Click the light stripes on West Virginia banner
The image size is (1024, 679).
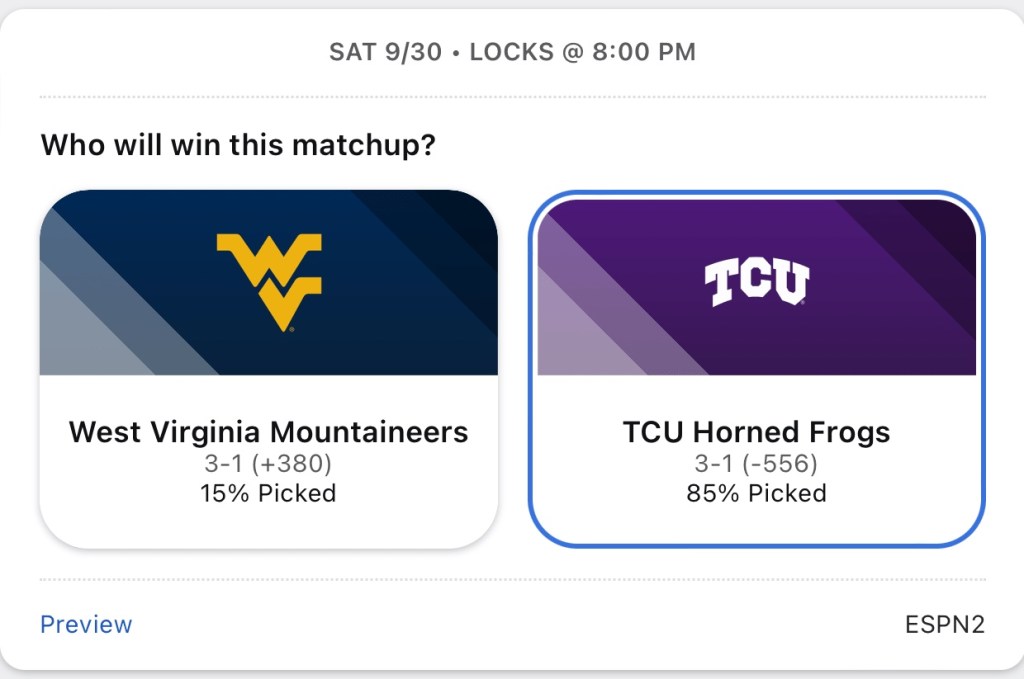tap(90, 320)
